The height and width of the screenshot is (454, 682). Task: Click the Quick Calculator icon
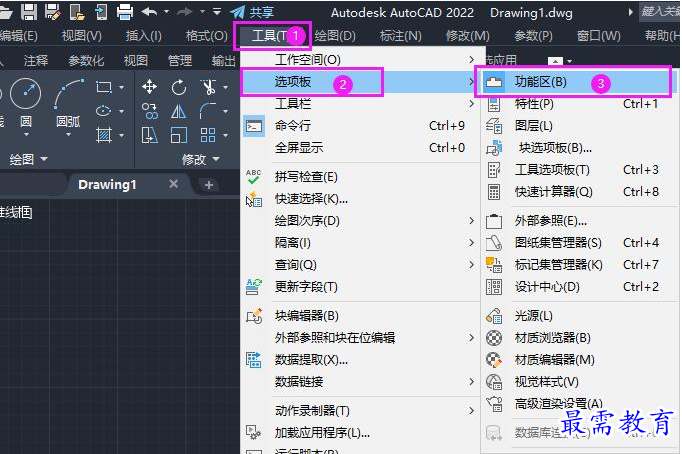tap(494, 192)
